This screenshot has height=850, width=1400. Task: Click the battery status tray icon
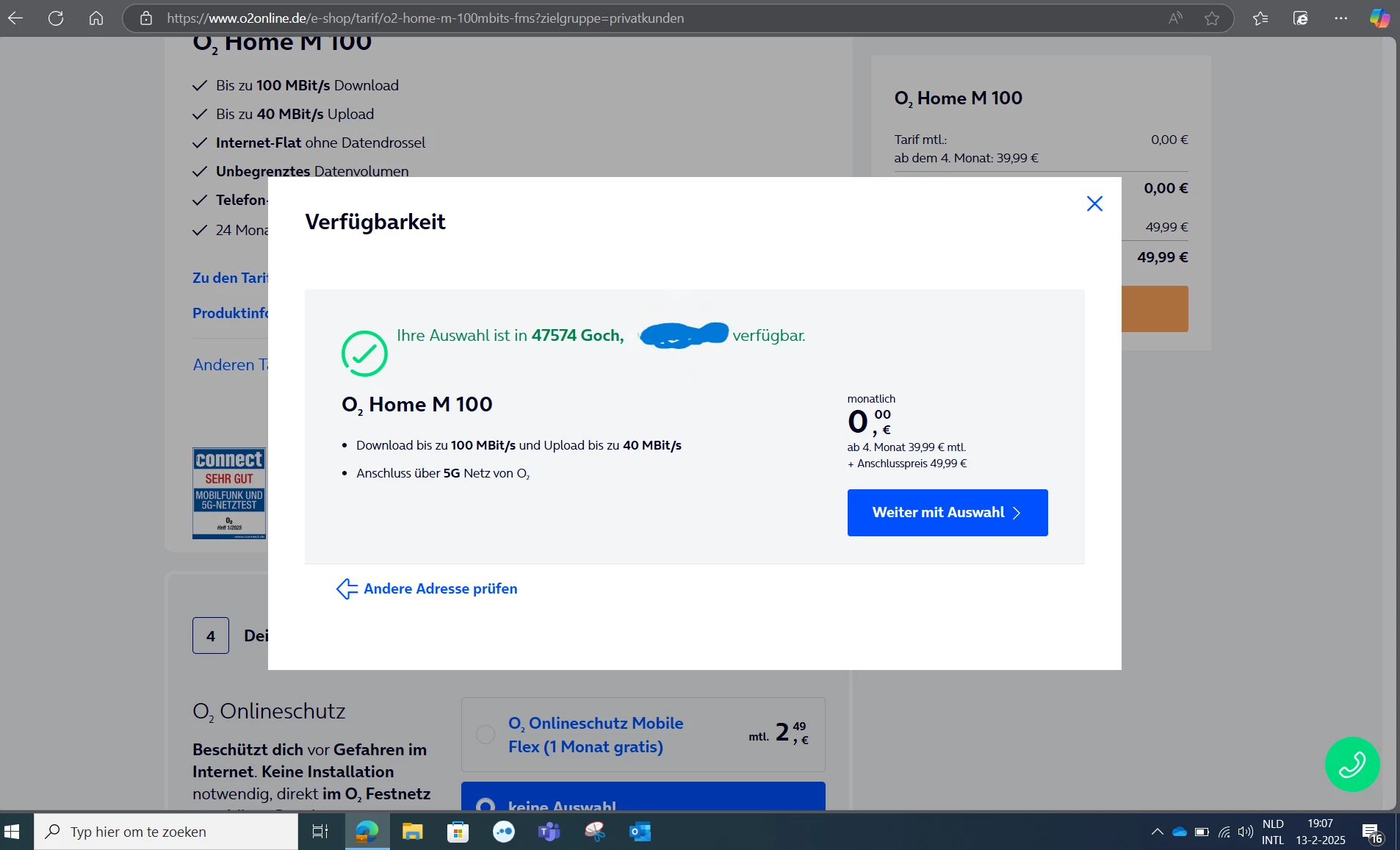[1202, 832]
